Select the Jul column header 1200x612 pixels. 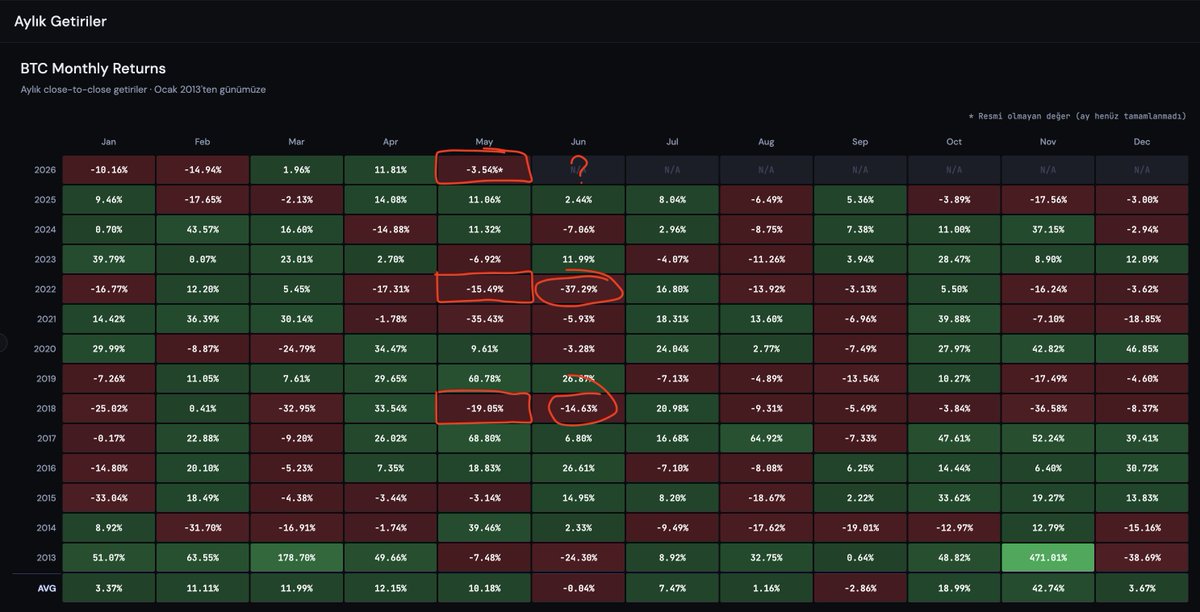672,142
